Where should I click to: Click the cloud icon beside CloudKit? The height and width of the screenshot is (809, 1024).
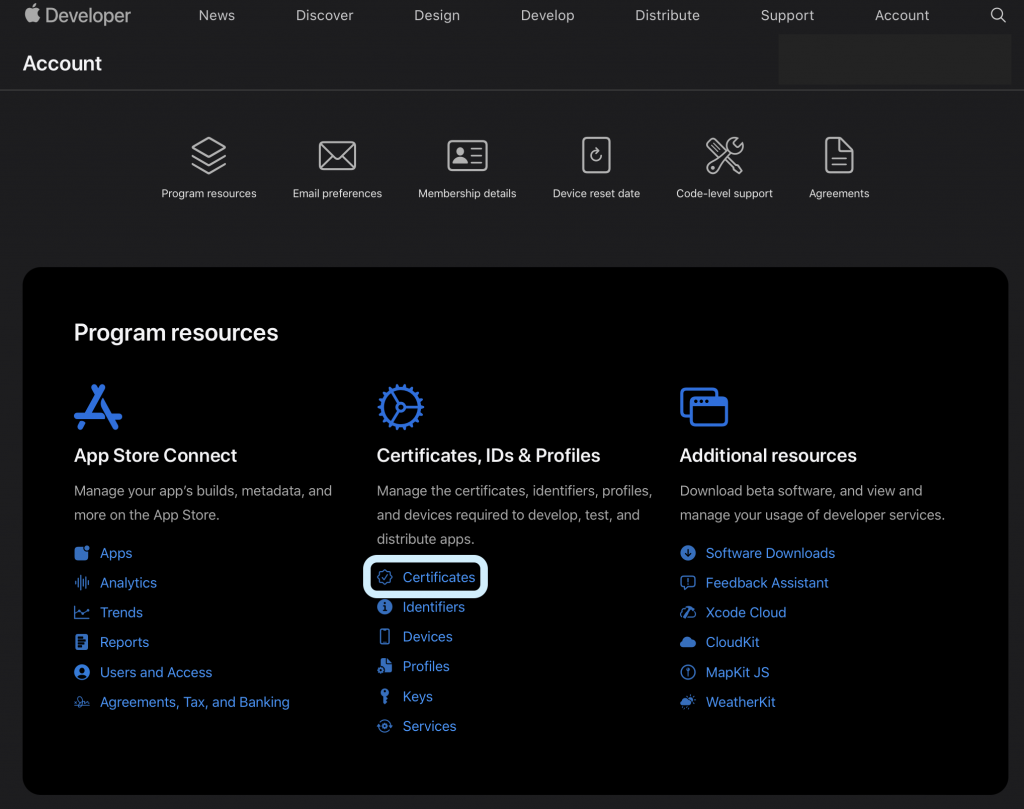tap(688, 642)
